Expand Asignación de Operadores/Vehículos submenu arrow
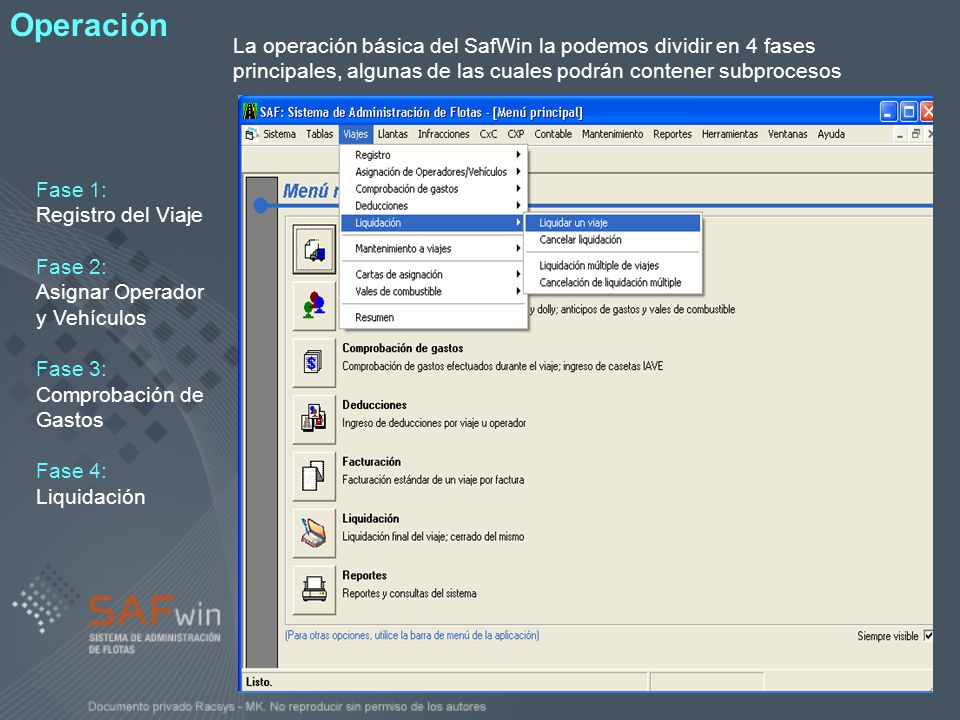The height and width of the screenshot is (720, 960). point(518,172)
